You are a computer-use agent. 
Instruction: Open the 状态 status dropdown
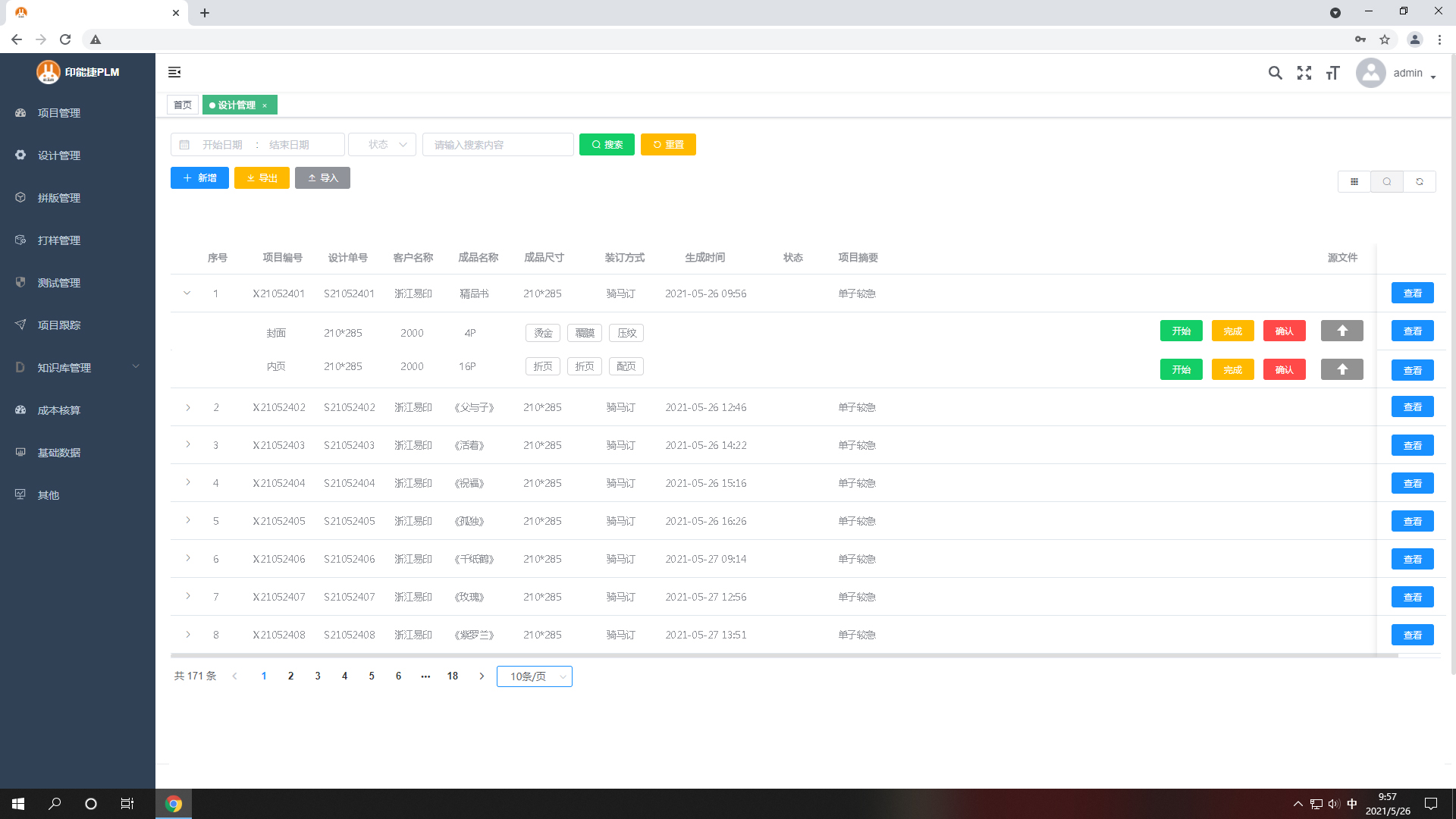click(382, 145)
